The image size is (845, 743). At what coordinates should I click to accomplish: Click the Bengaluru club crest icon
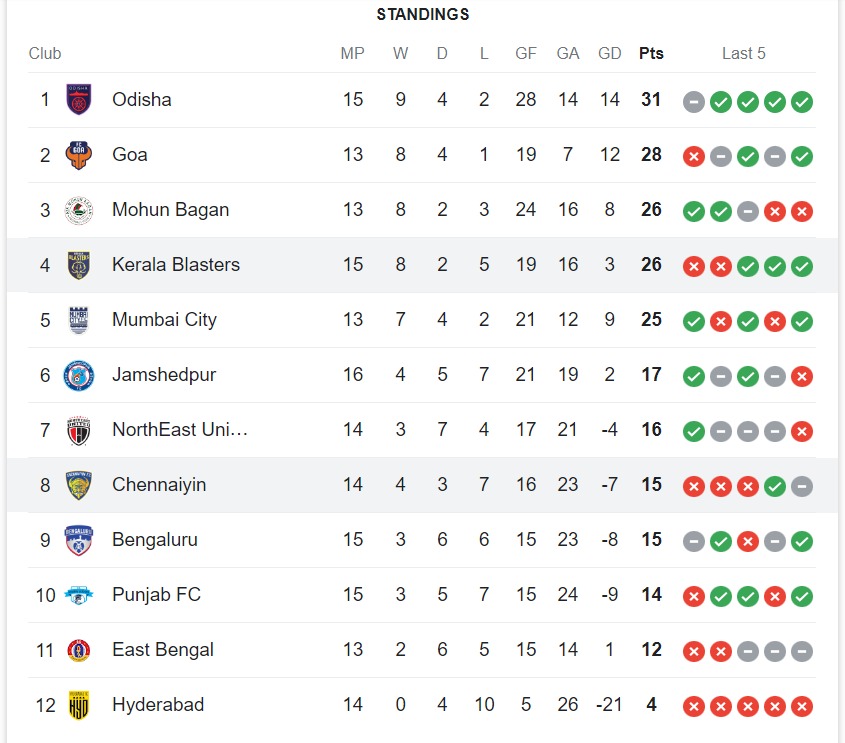coord(78,540)
